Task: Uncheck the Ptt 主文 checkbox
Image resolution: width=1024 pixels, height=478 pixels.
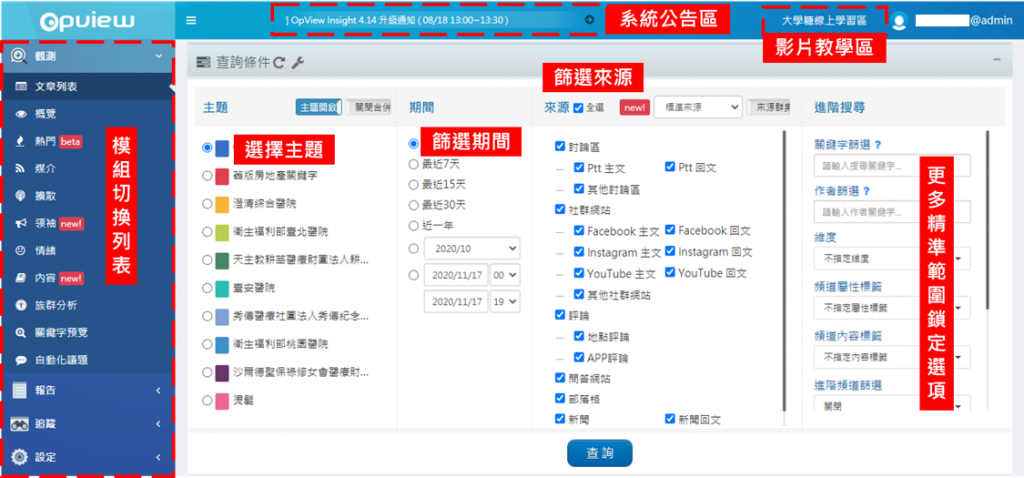Action: (x=579, y=168)
